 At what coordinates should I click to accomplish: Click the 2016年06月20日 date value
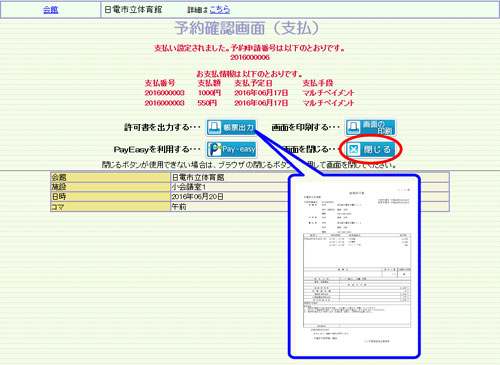tap(197, 197)
